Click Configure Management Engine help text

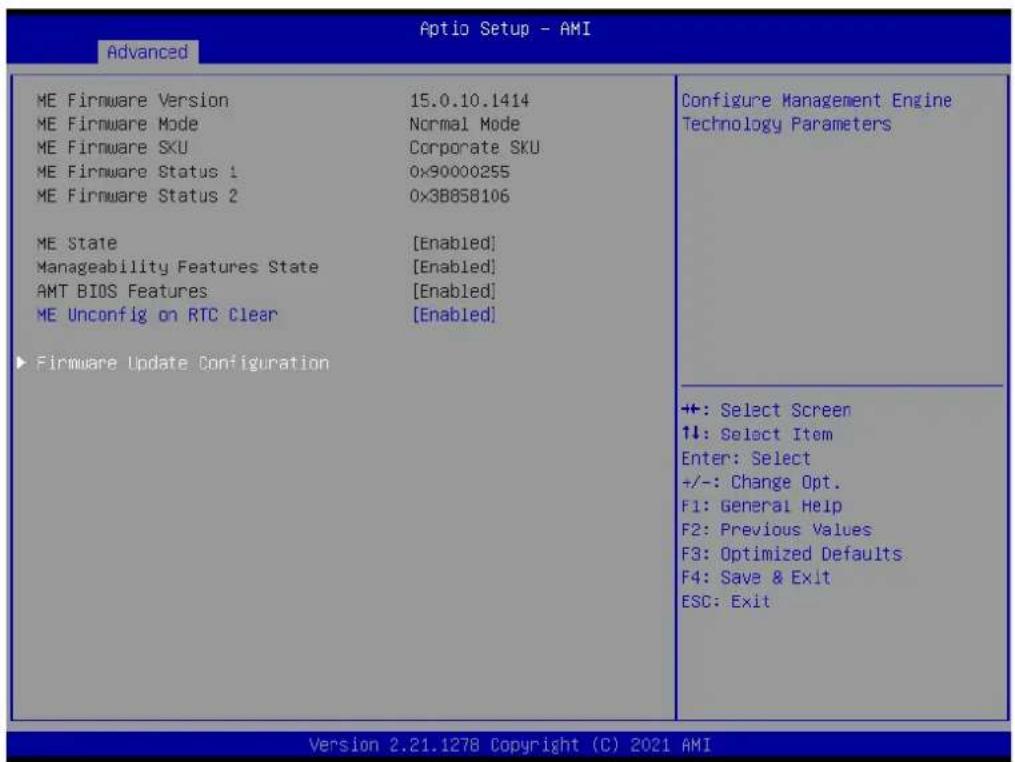tap(817, 112)
